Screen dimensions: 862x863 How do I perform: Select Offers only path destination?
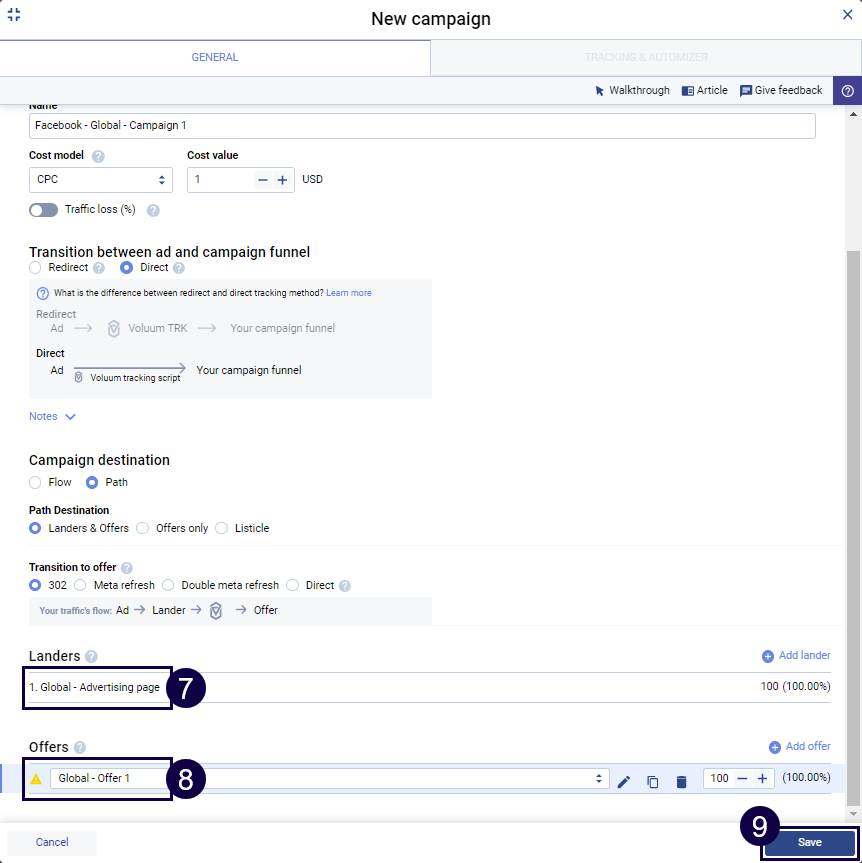point(143,528)
